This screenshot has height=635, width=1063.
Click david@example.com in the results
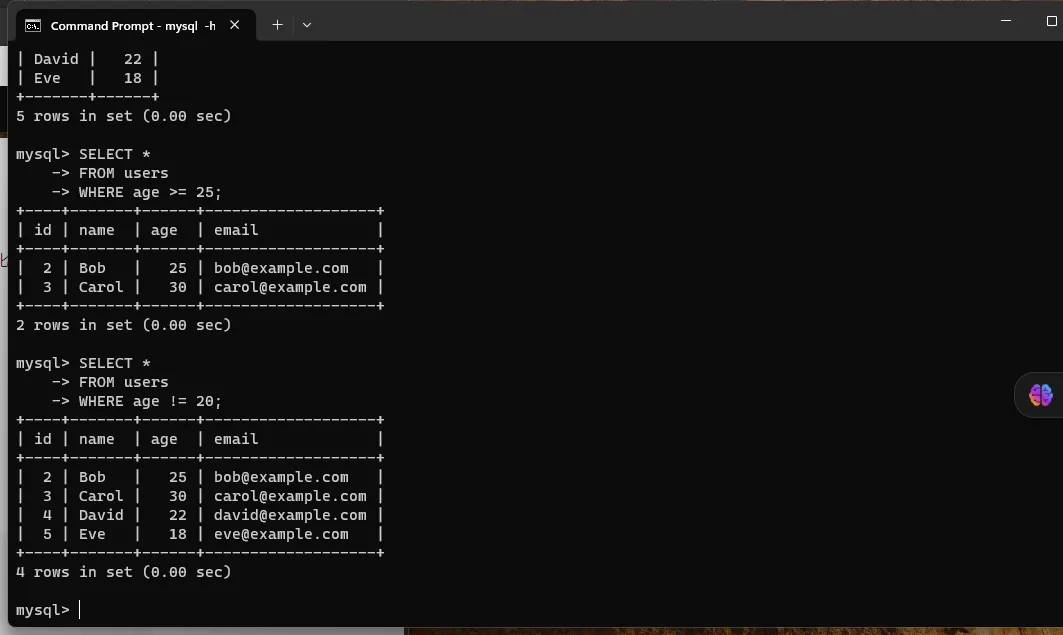click(290, 515)
